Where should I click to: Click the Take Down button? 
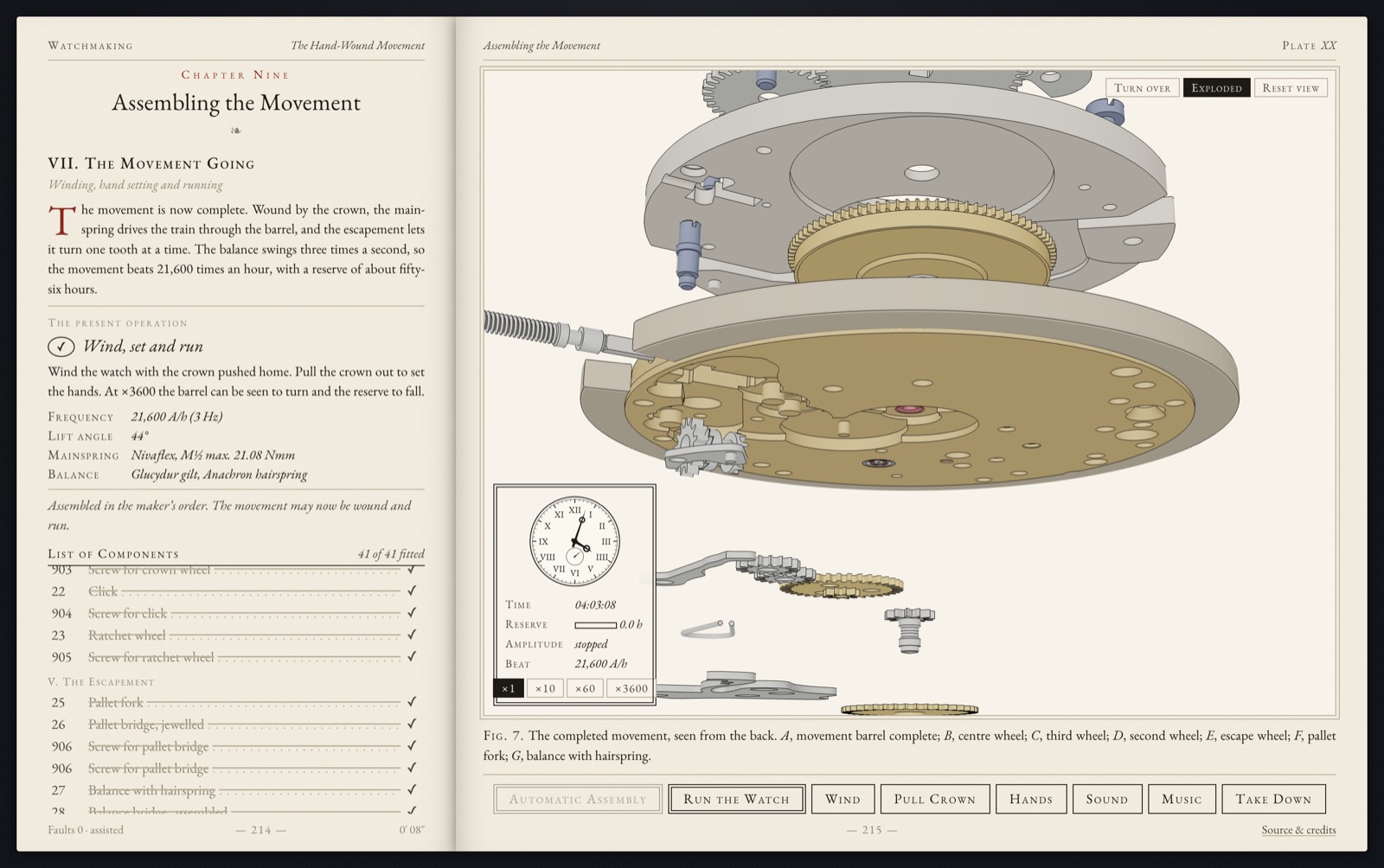[x=1273, y=799]
